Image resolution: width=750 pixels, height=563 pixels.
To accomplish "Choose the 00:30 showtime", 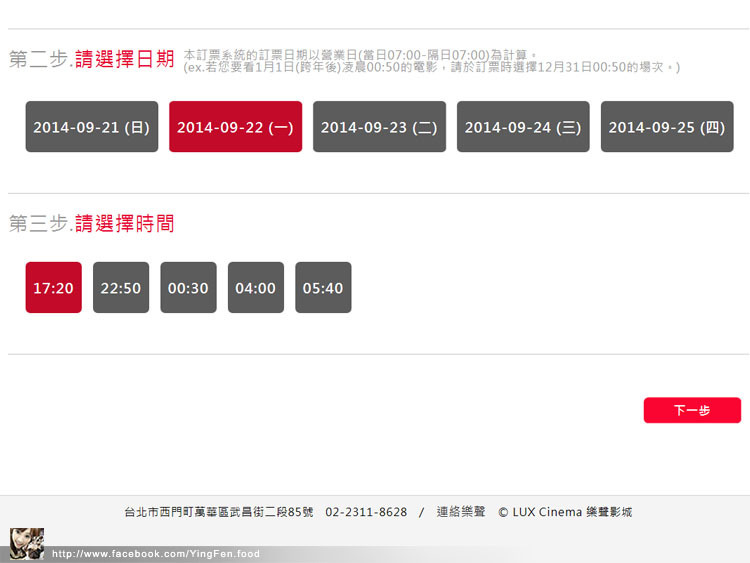I will coord(188,287).
